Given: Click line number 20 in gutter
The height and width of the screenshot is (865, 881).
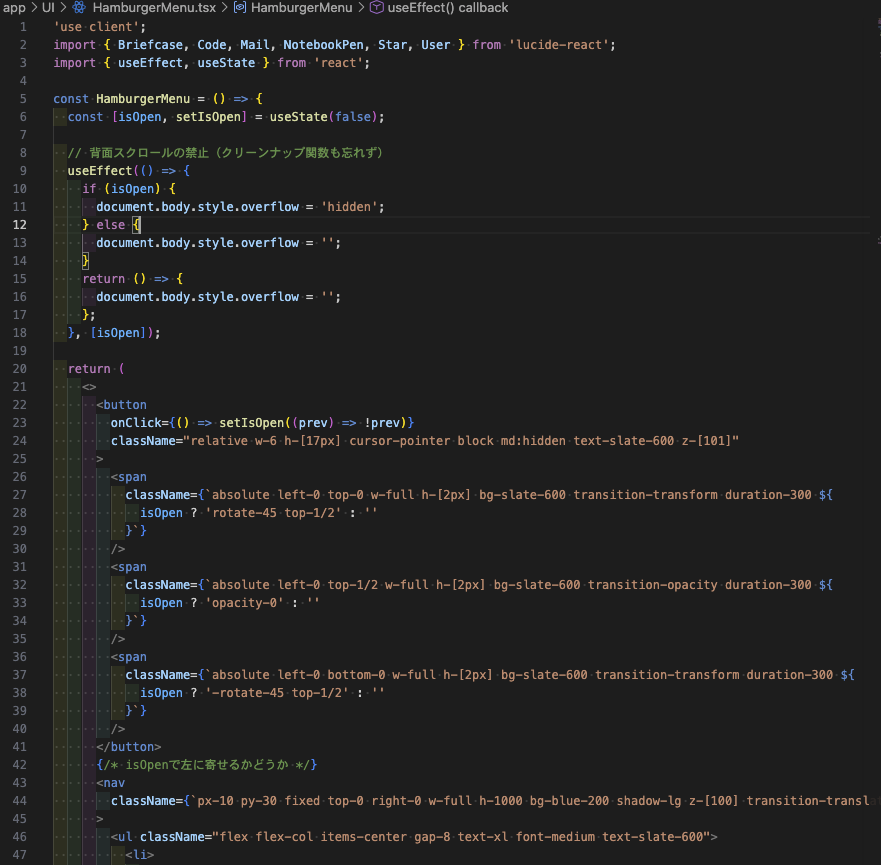Looking at the screenshot, I should coord(20,368).
